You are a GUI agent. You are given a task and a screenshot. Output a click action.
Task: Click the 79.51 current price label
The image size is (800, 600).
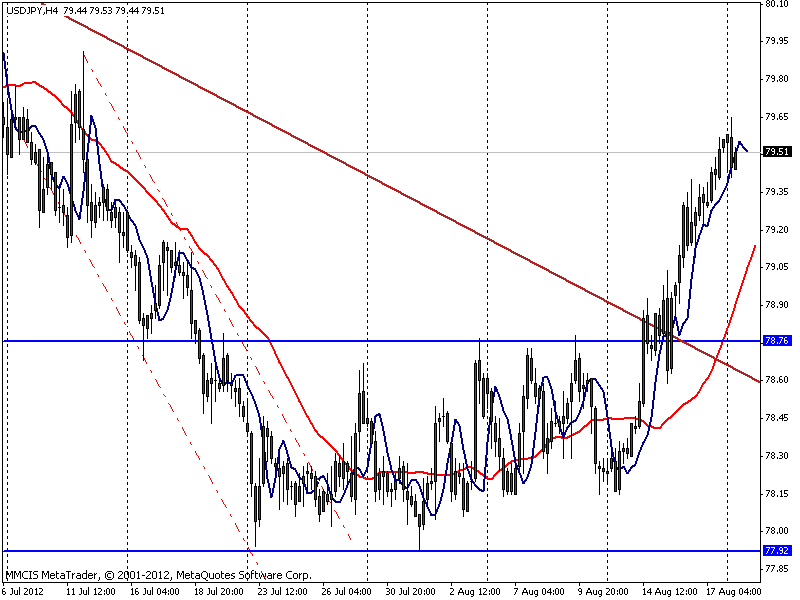pyautogui.click(x=777, y=152)
